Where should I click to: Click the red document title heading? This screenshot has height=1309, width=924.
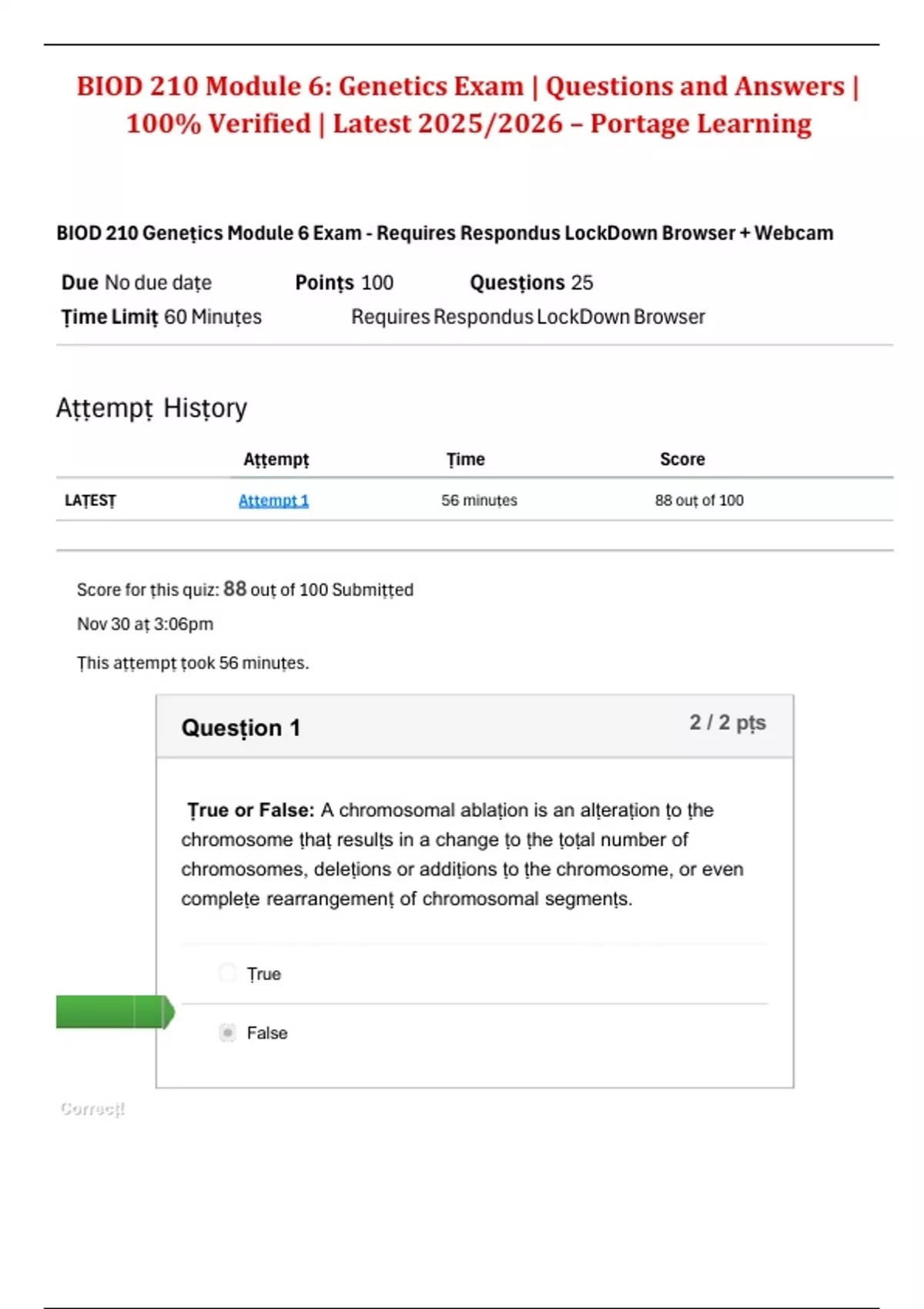coord(468,105)
